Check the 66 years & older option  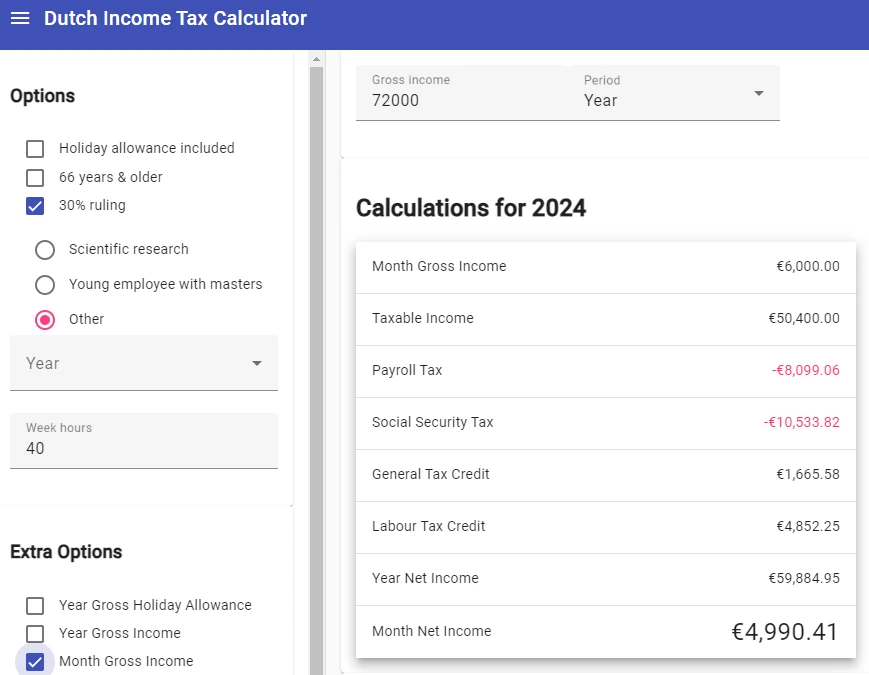tap(35, 178)
